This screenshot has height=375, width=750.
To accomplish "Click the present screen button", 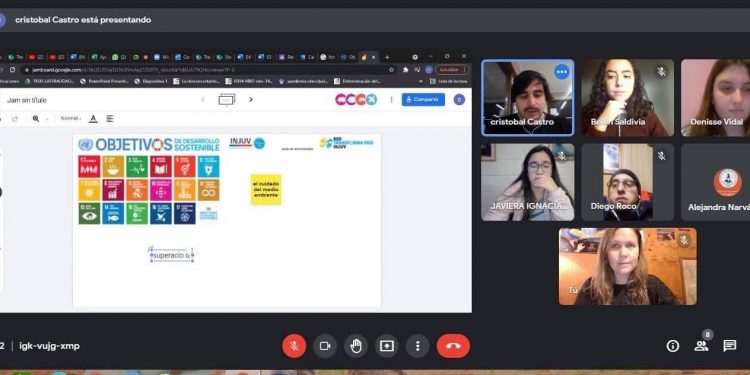I will pos(386,346).
